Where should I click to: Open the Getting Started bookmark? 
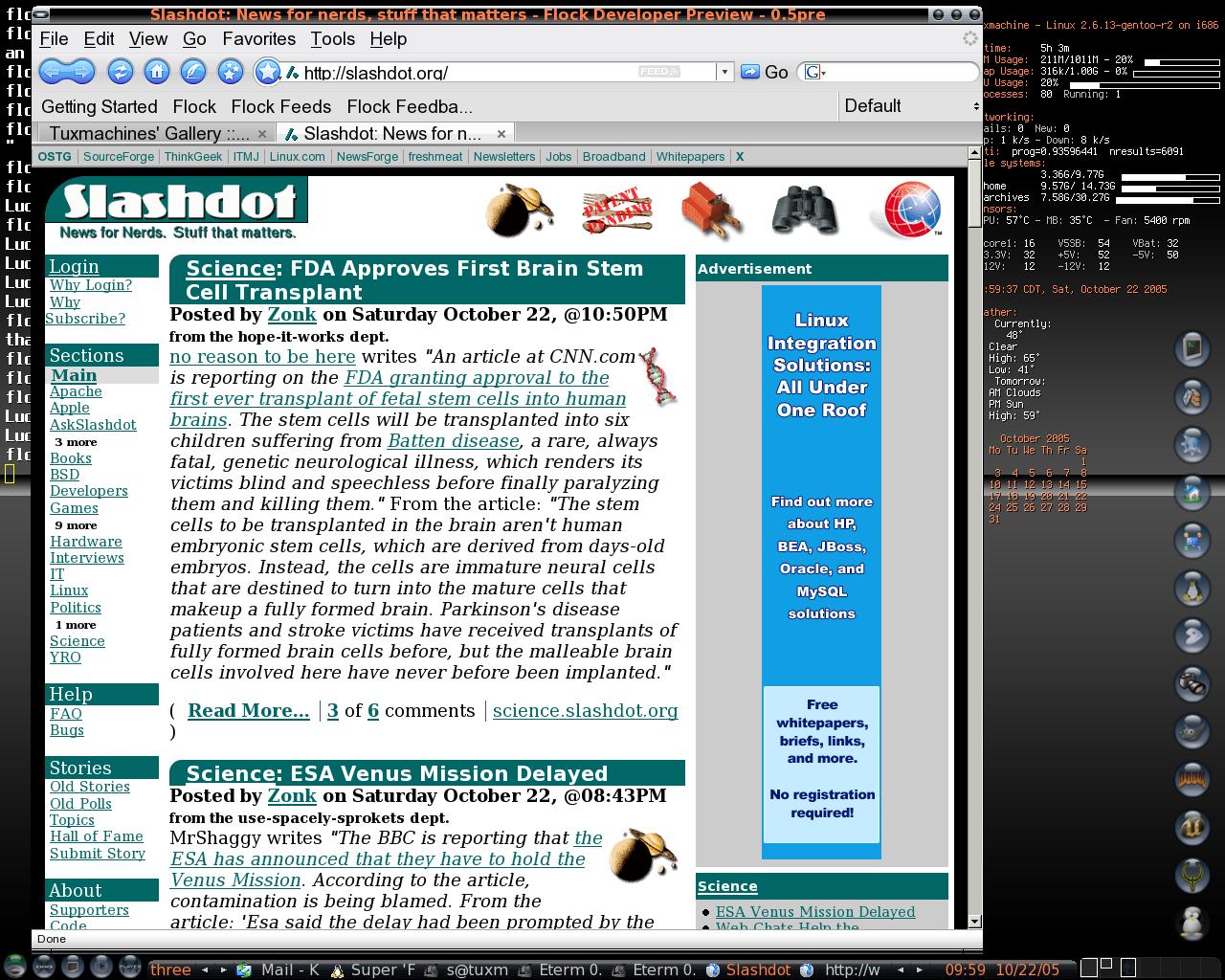(x=99, y=106)
